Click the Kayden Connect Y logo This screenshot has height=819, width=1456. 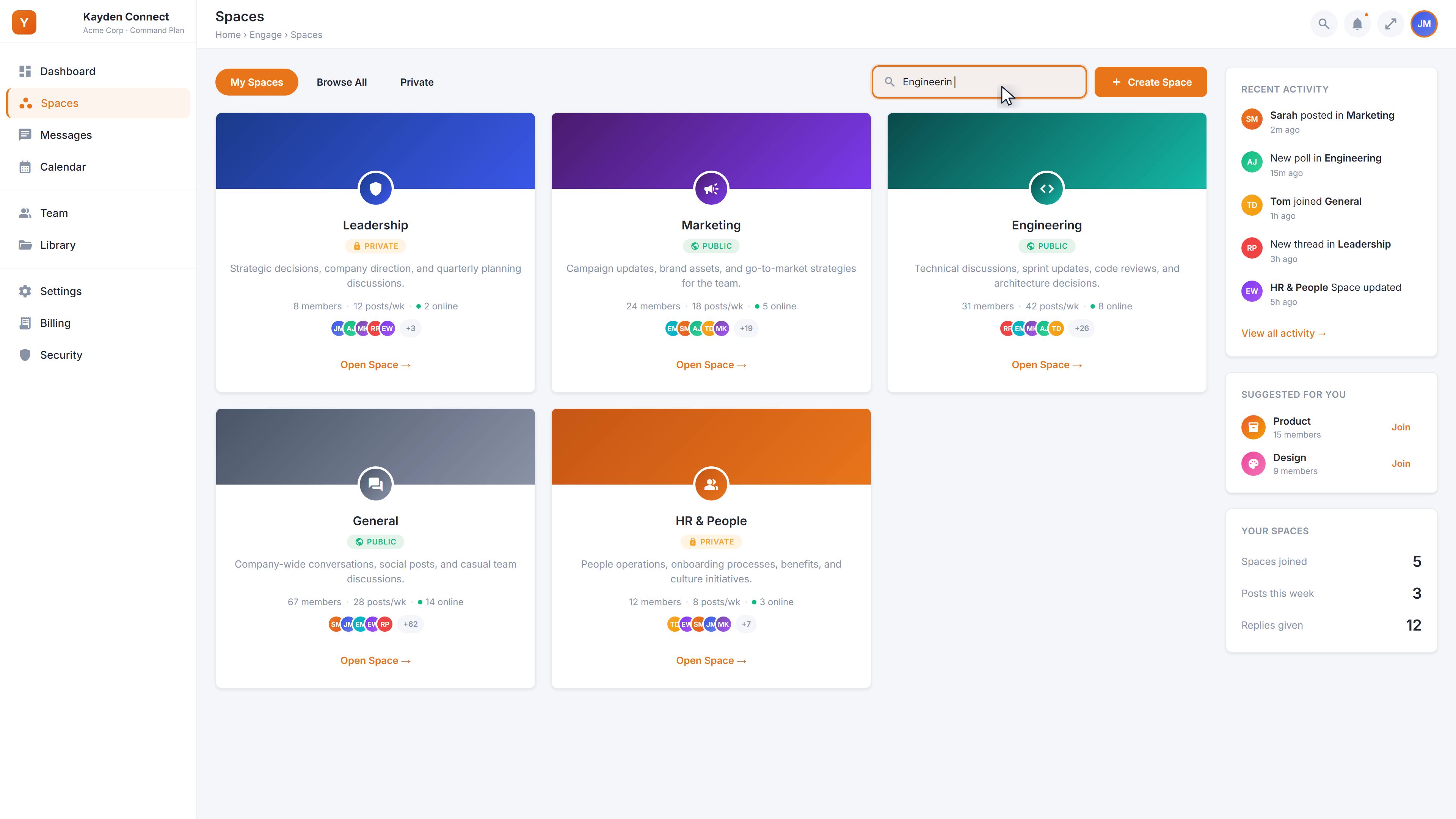24,23
